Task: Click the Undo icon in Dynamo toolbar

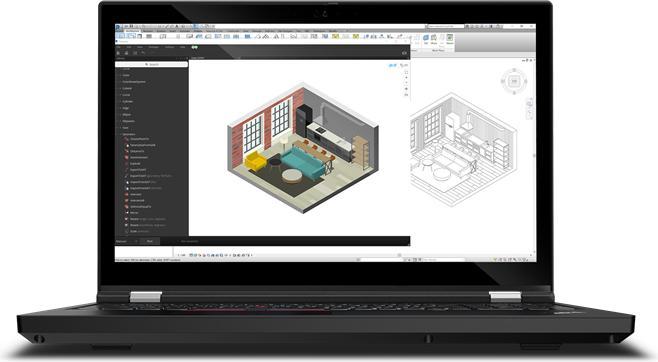Action: point(144,53)
